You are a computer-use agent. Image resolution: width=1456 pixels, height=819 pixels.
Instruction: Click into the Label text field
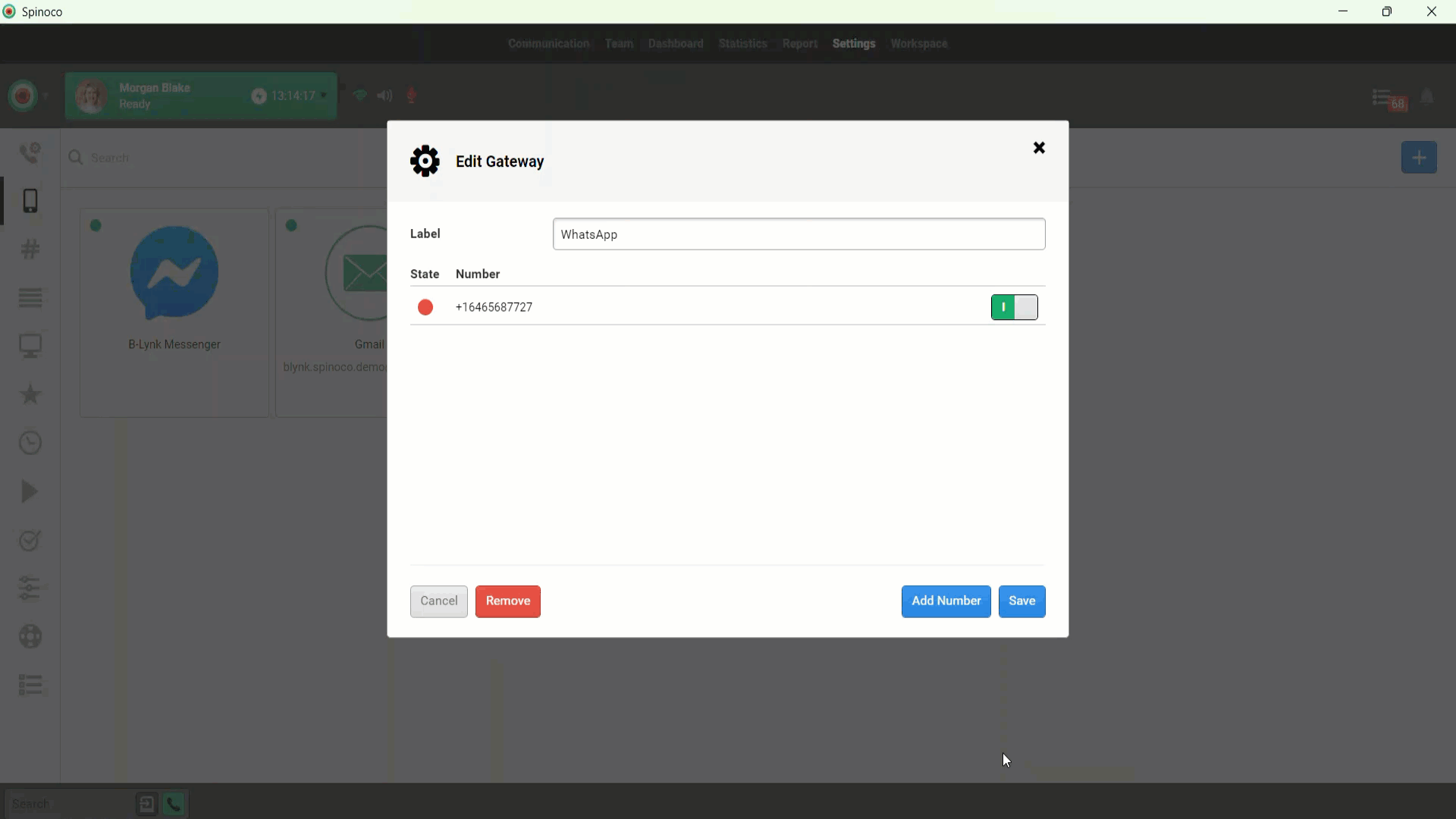tap(799, 234)
